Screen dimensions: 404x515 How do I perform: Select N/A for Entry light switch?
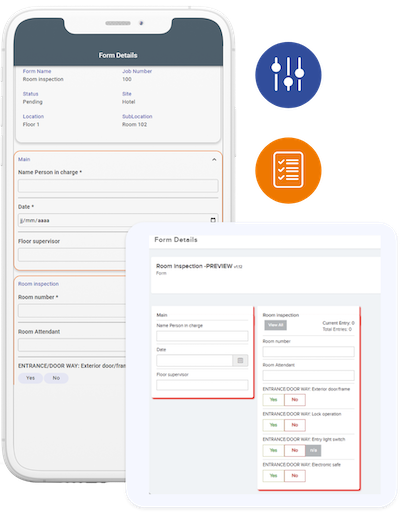(x=313, y=450)
